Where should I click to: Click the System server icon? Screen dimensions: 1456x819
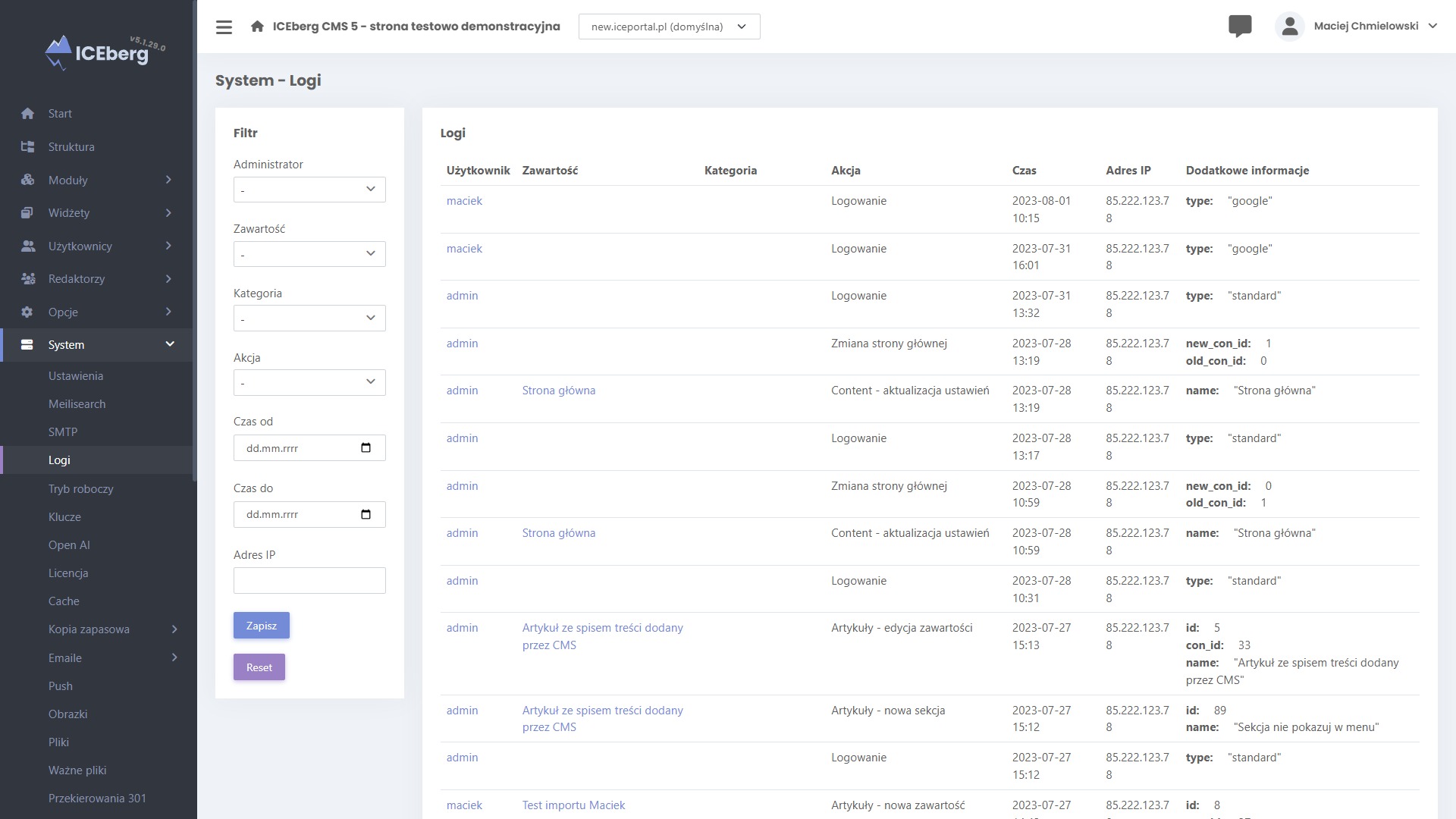(x=28, y=345)
